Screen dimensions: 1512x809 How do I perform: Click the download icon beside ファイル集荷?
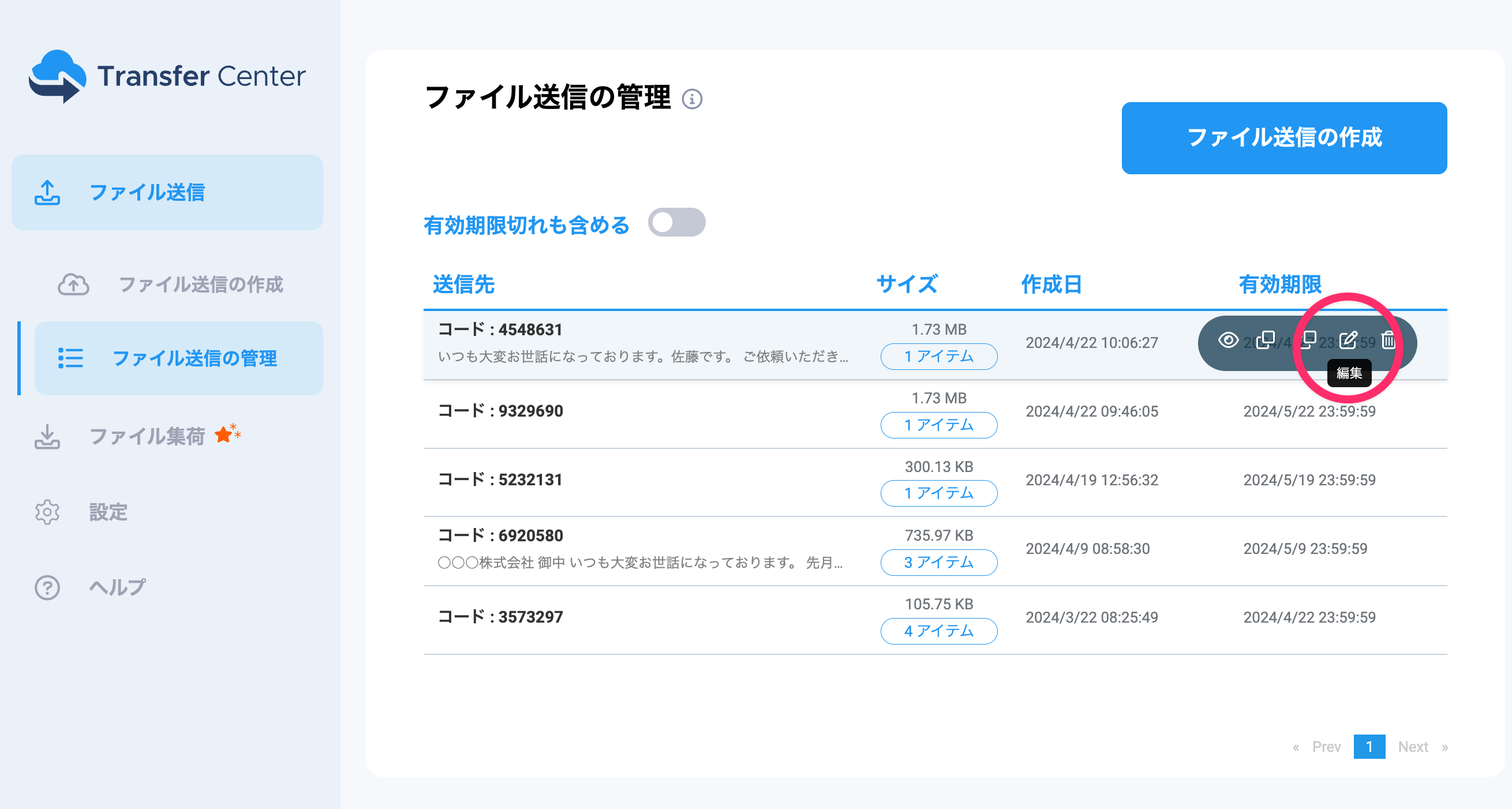coord(47,437)
